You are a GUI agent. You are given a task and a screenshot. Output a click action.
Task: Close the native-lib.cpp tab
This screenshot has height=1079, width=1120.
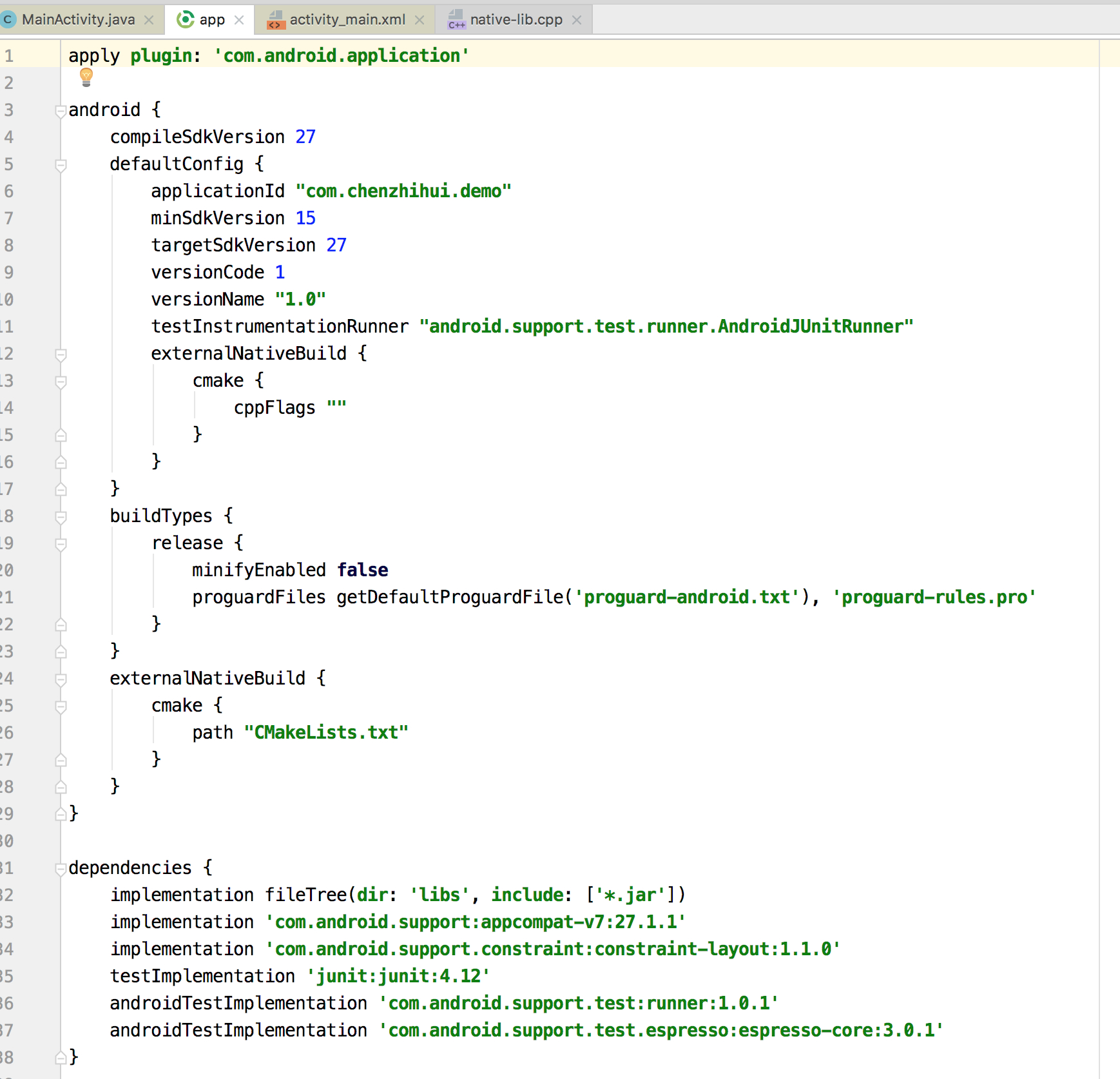tap(577, 20)
